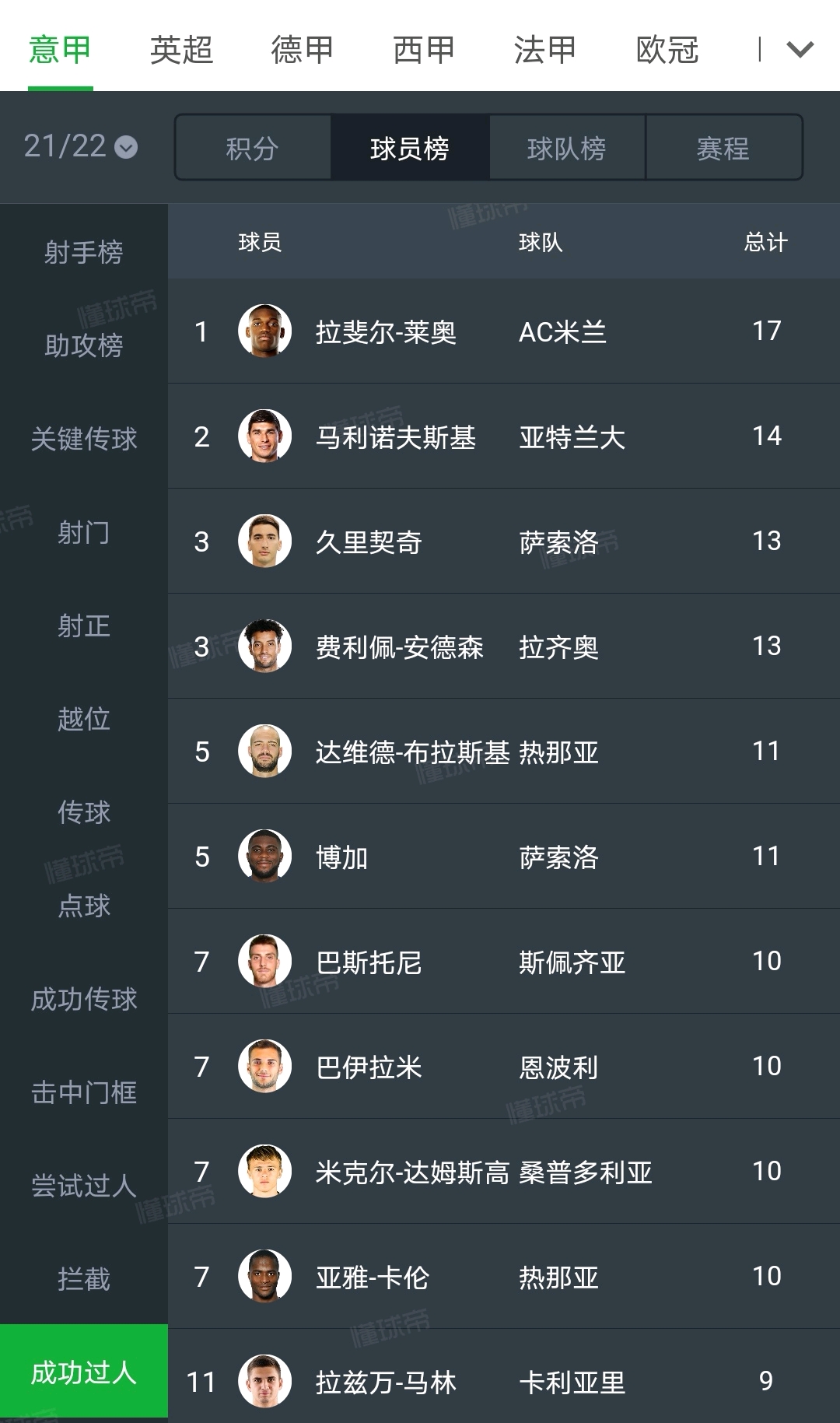This screenshot has width=840, height=1423.
Task: Open 拉斐尔-莱奥 player avatar
Action: (x=264, y=331)
